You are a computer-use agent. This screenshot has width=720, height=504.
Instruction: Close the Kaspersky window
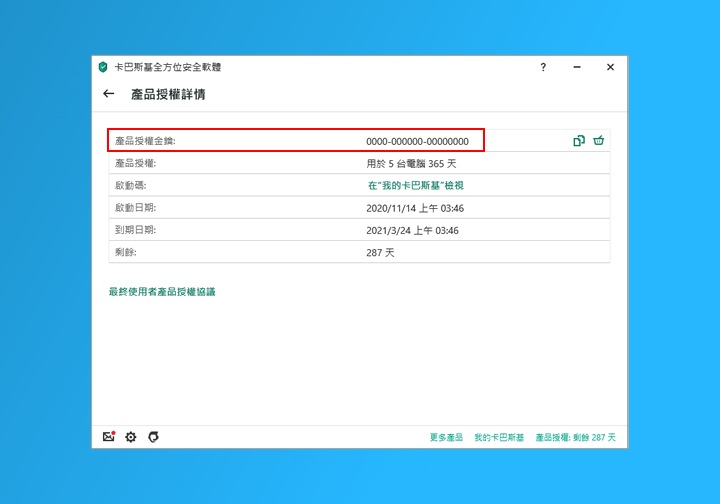[x=610, y=67]
